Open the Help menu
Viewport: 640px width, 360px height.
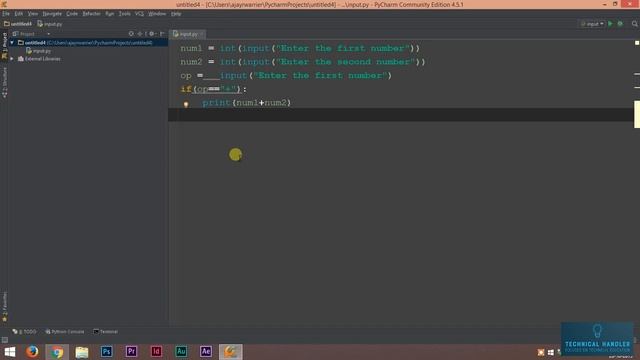tap(176, 13)
